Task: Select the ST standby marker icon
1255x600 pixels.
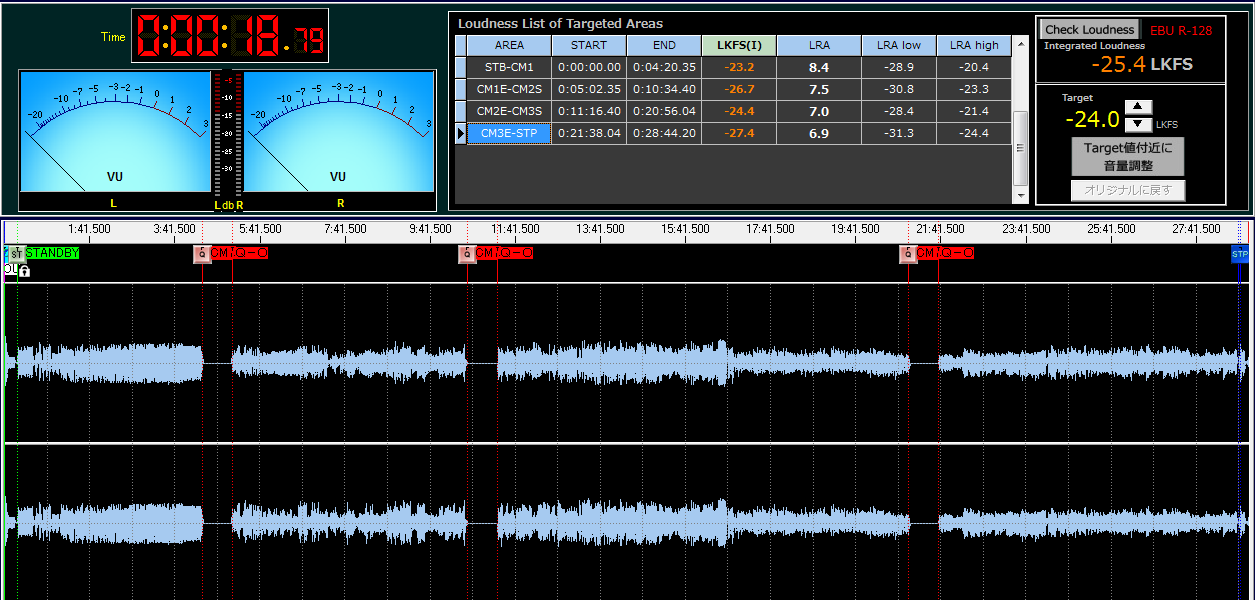Action: [16, 254]
